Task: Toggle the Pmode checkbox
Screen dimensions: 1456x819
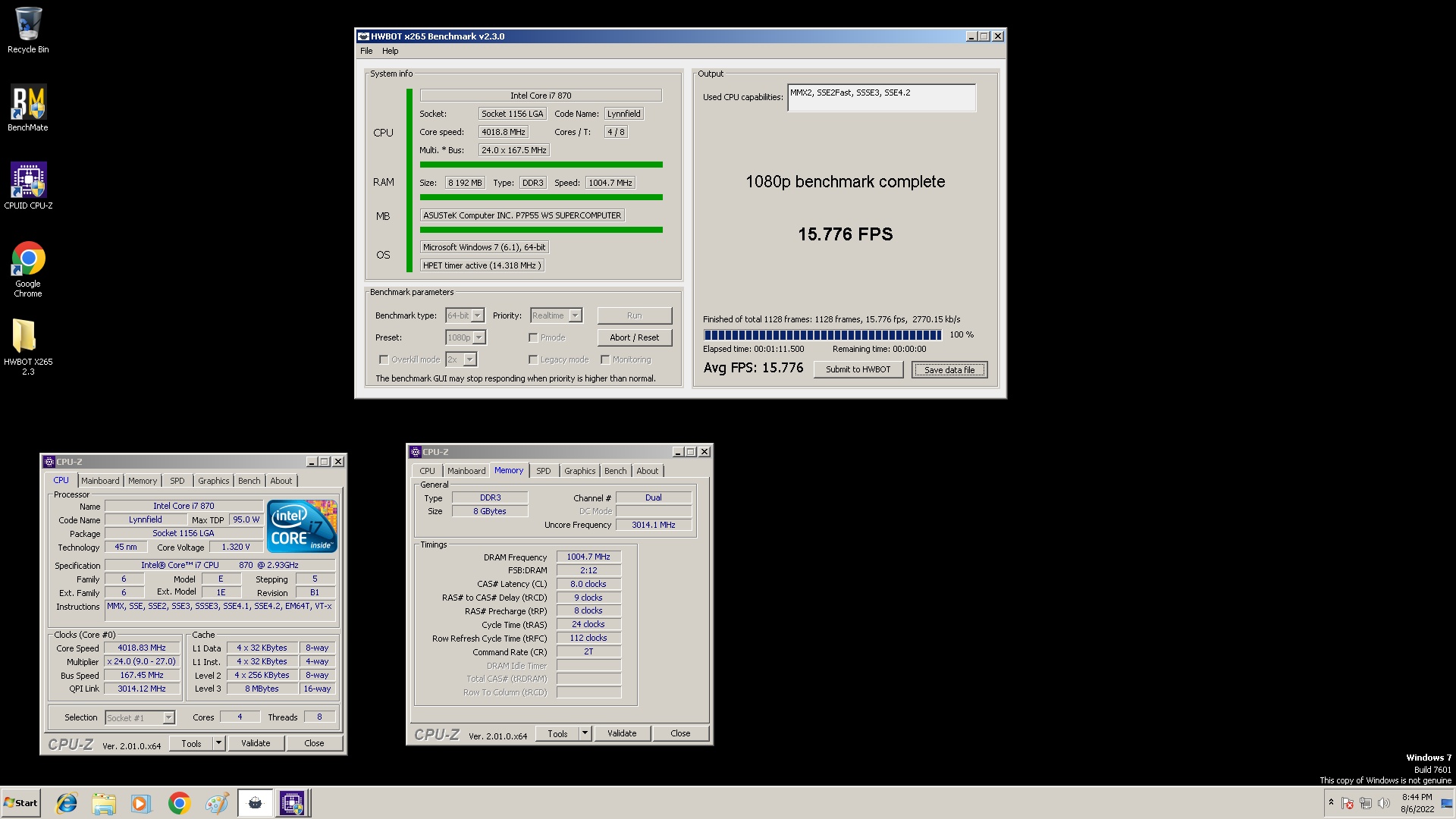Action: 533,338
